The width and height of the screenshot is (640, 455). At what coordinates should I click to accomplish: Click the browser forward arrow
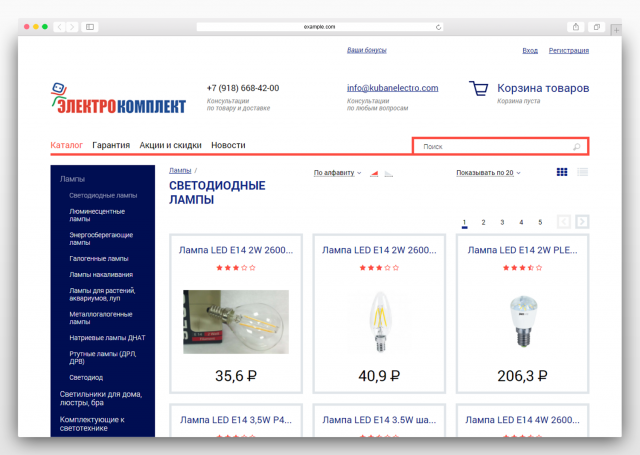(72, 27)
